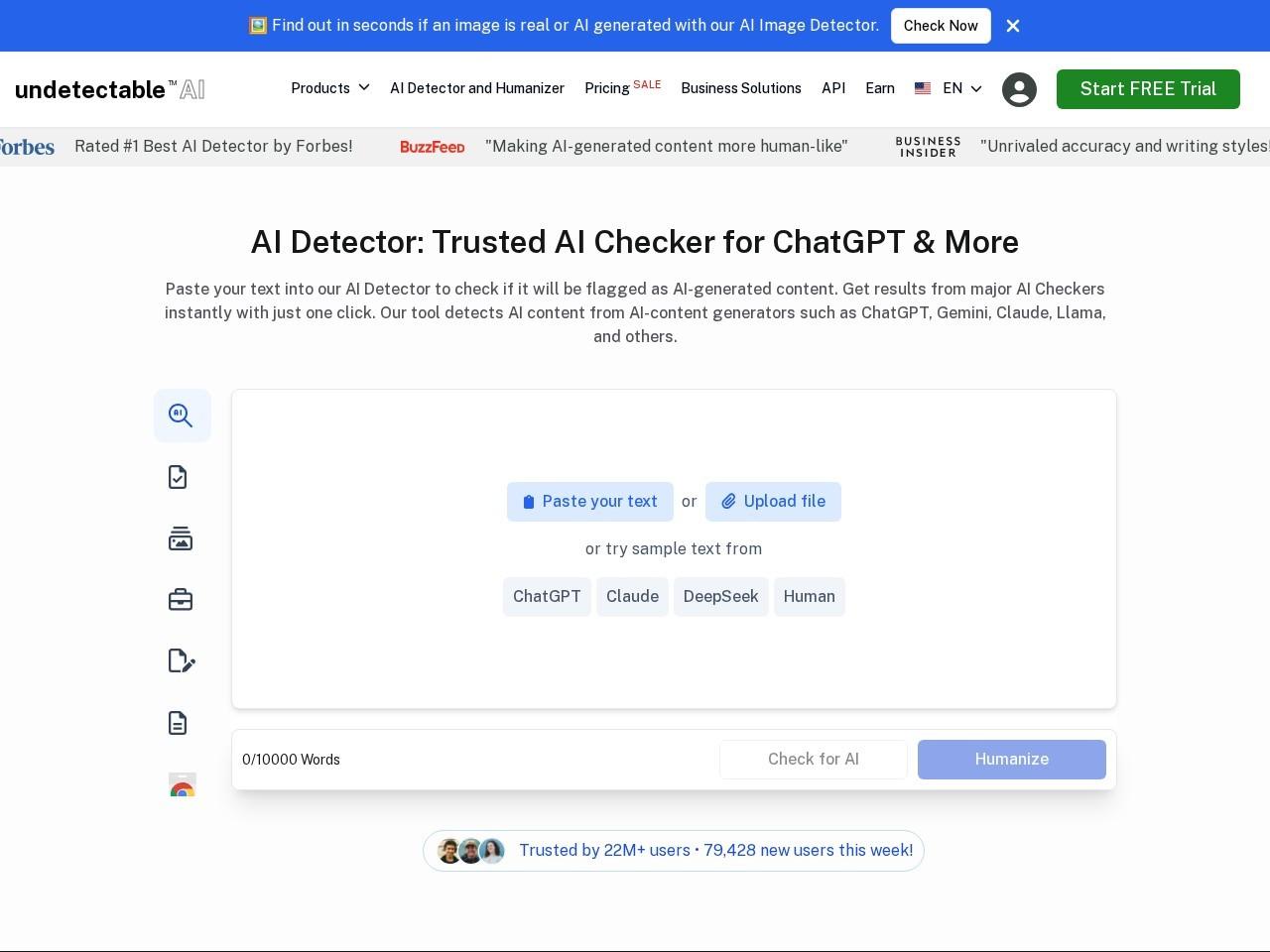The height and width of the screenshot is (952, 1270).
Task: Open the AI Detector and Humanizer menu item
Action: pos(477,88)
